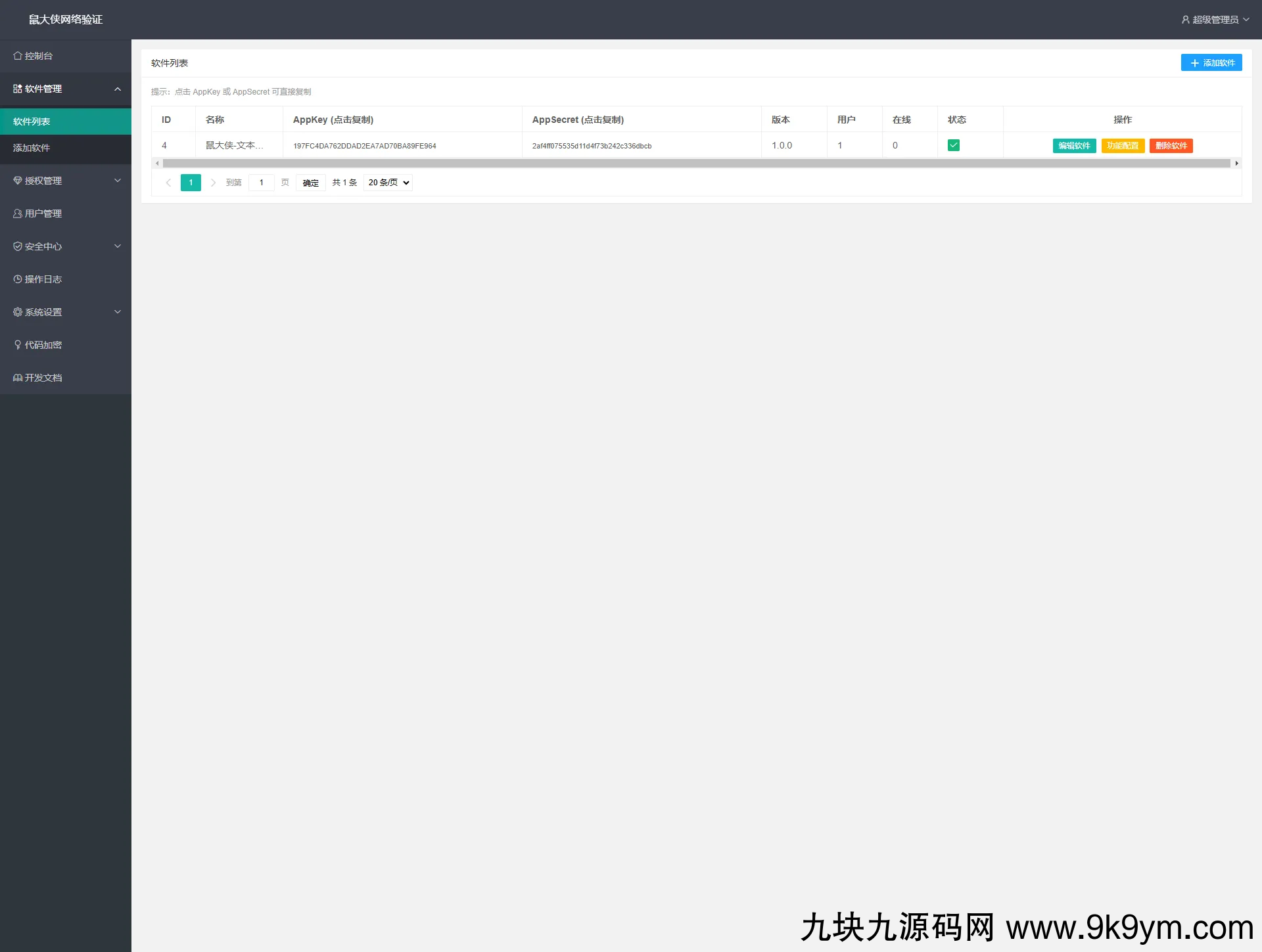
Task: Click the 控制台 home icon
Action: [18, 56]
